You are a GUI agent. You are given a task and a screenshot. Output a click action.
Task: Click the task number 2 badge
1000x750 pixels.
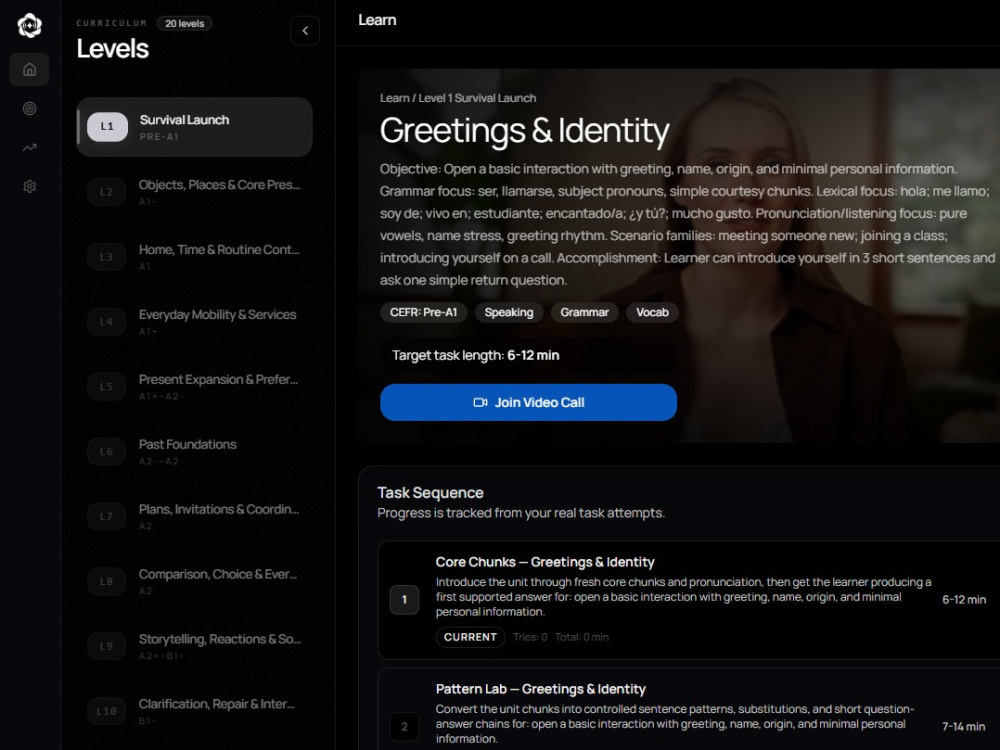tap(404, 726)
